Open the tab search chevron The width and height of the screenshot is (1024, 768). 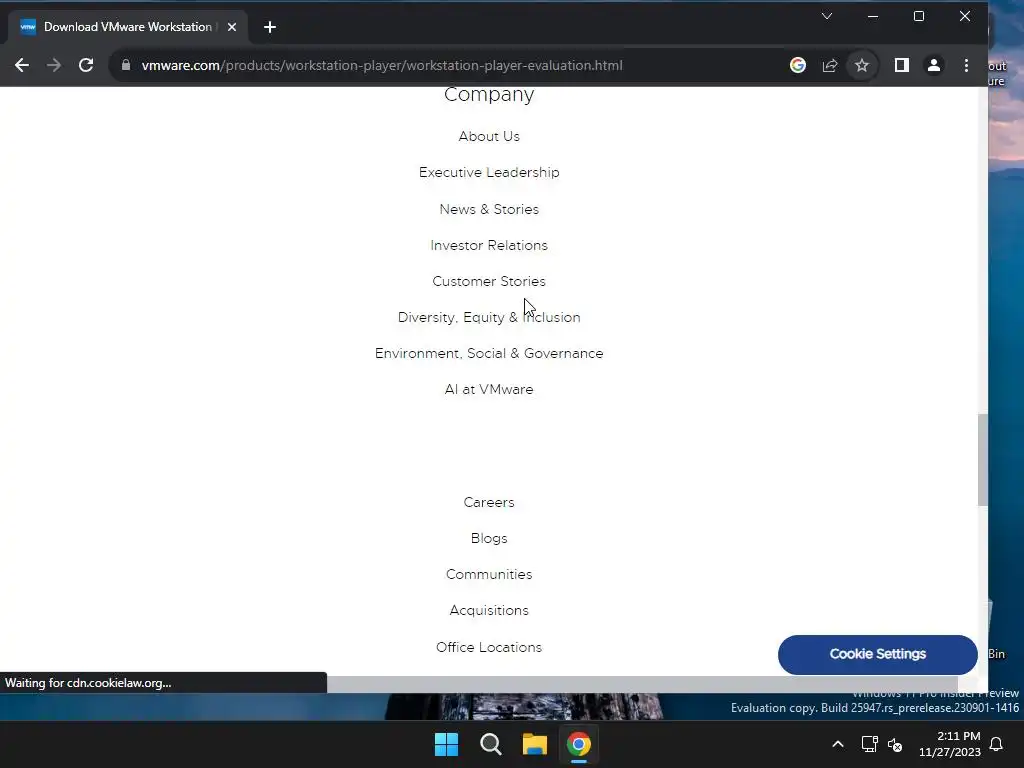tap(827, 16)
